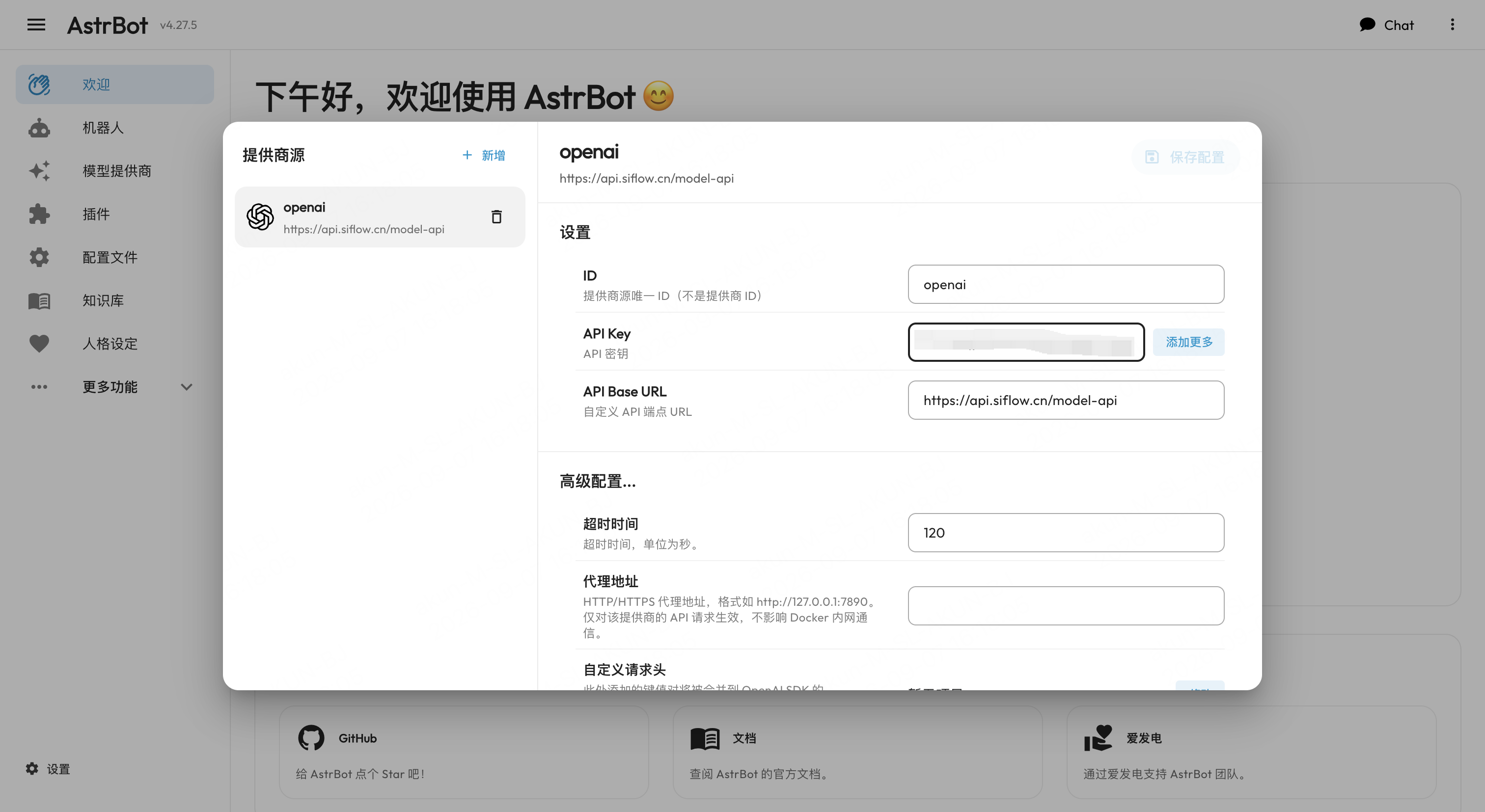Viewport: 1485px width, 812px height.
Task: Click the gear icon for 配置文件
Action: click(39, 258)
